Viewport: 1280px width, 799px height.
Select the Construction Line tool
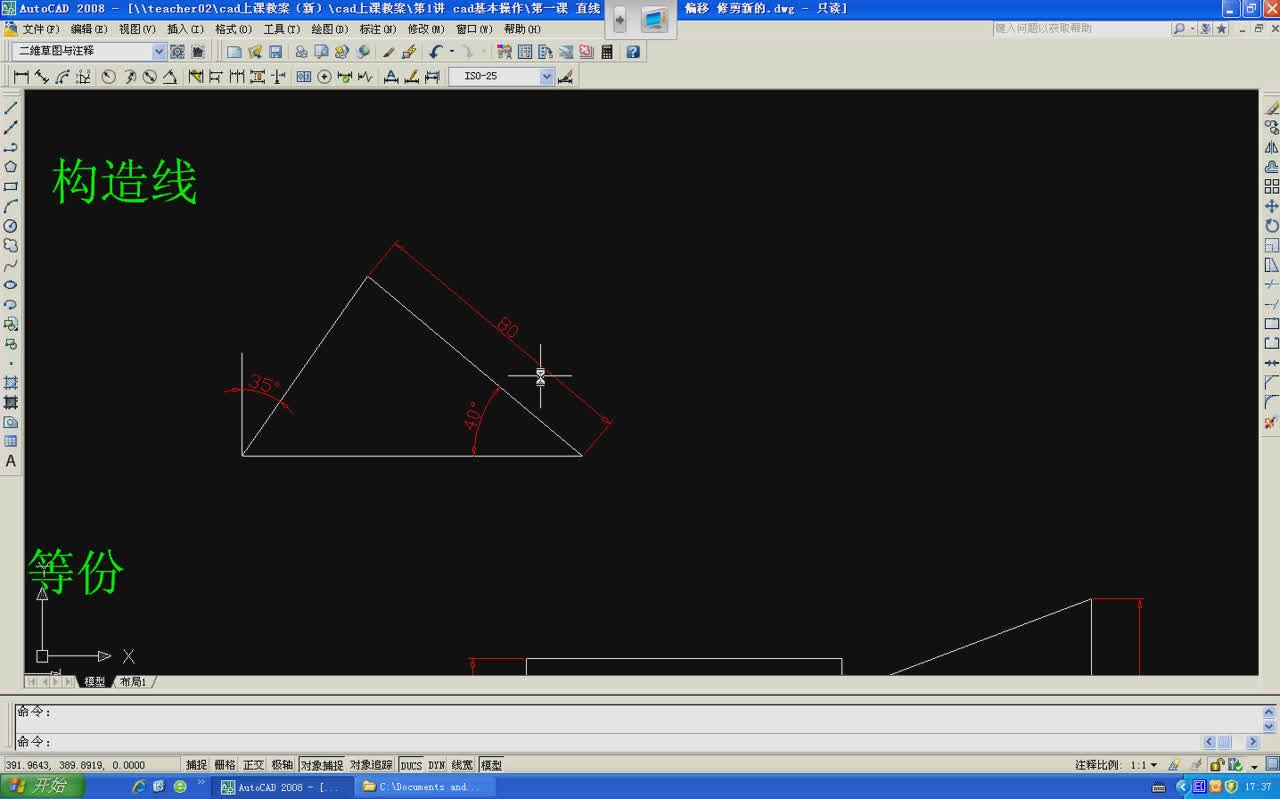tap(11, 128)
